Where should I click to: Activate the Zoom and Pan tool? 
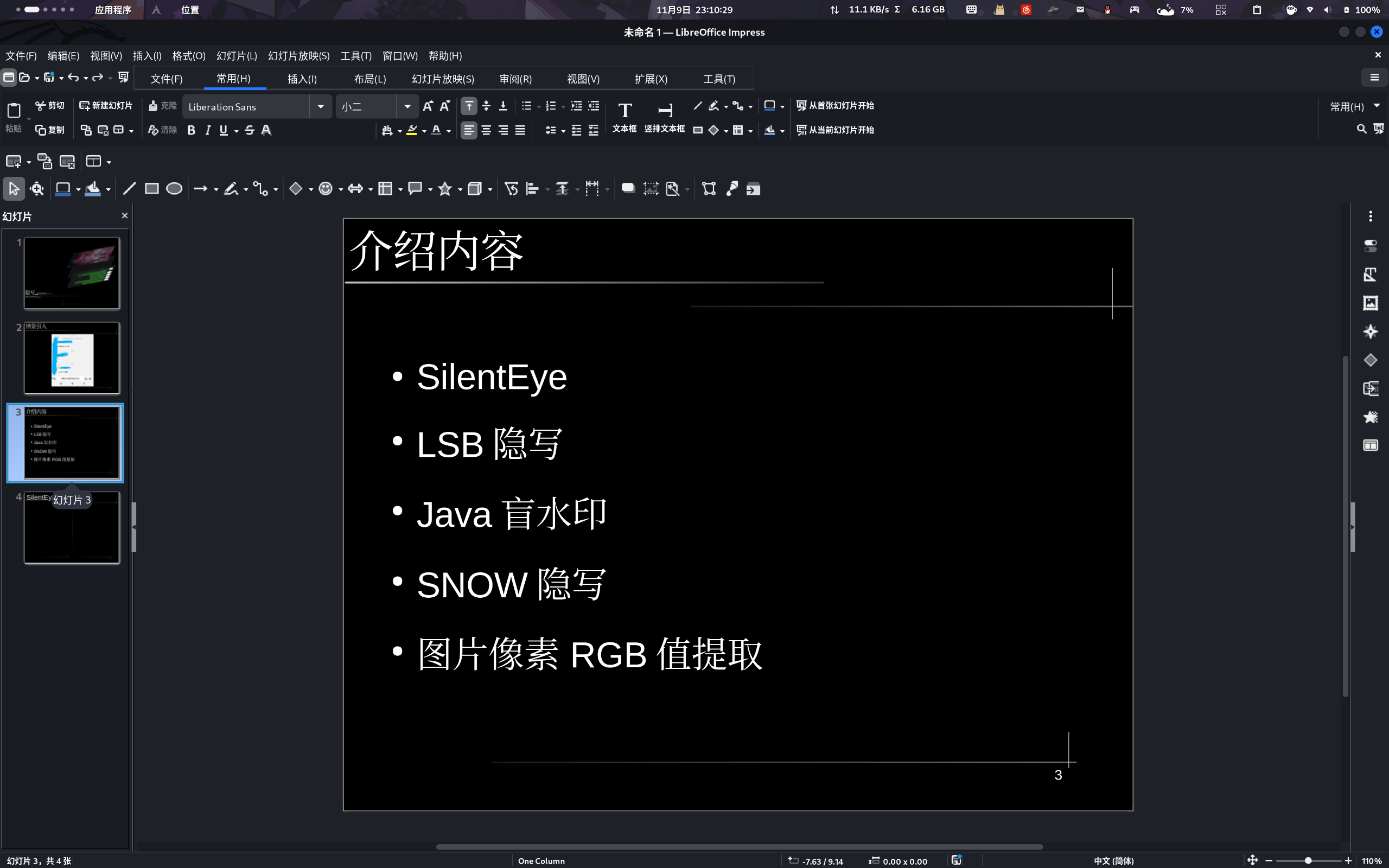(37, 188)
